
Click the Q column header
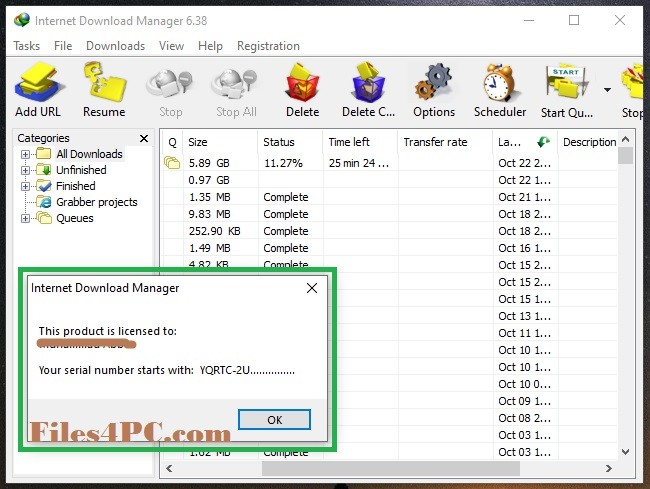tap(172, 142)
